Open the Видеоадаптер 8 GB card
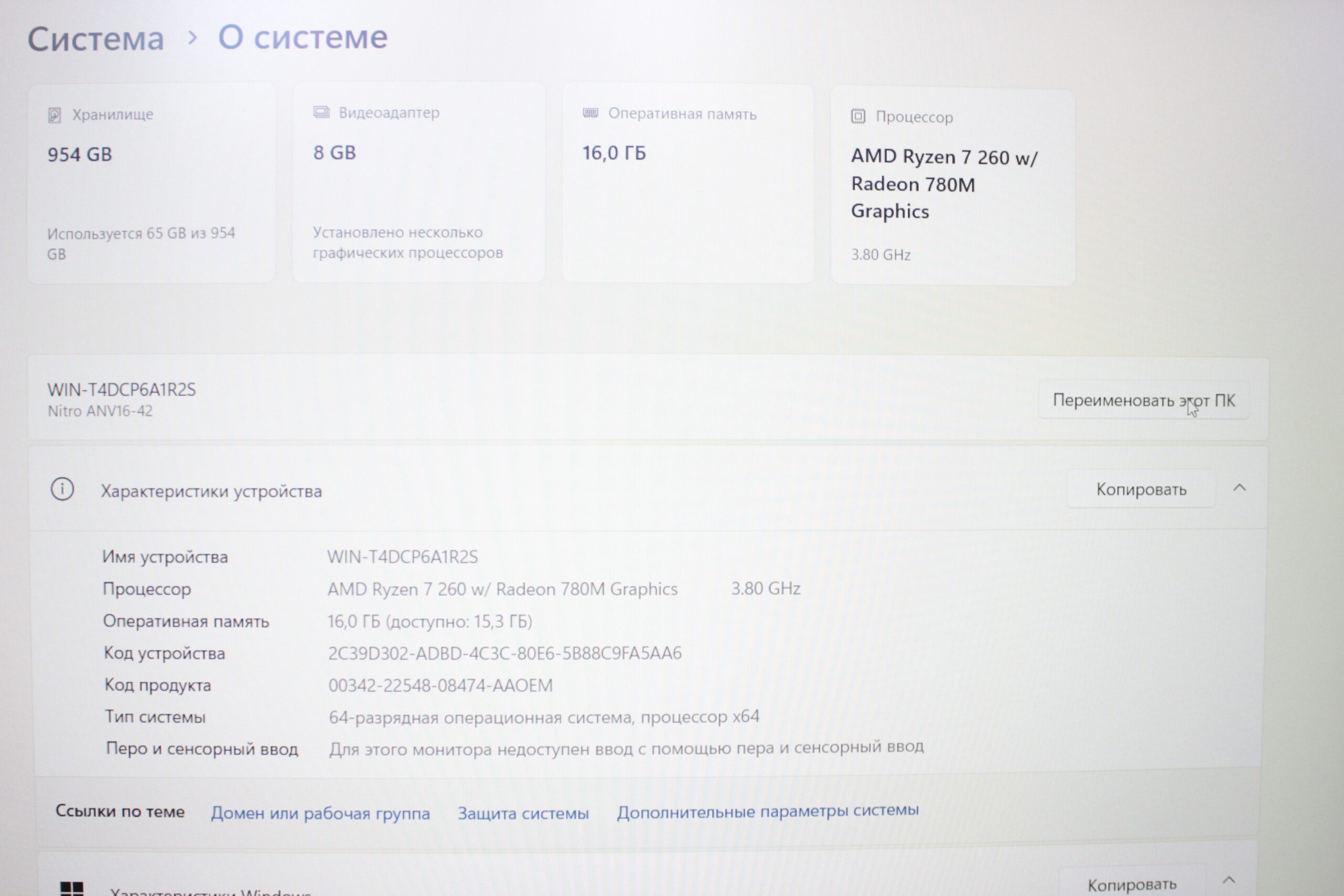 (418, 183)
